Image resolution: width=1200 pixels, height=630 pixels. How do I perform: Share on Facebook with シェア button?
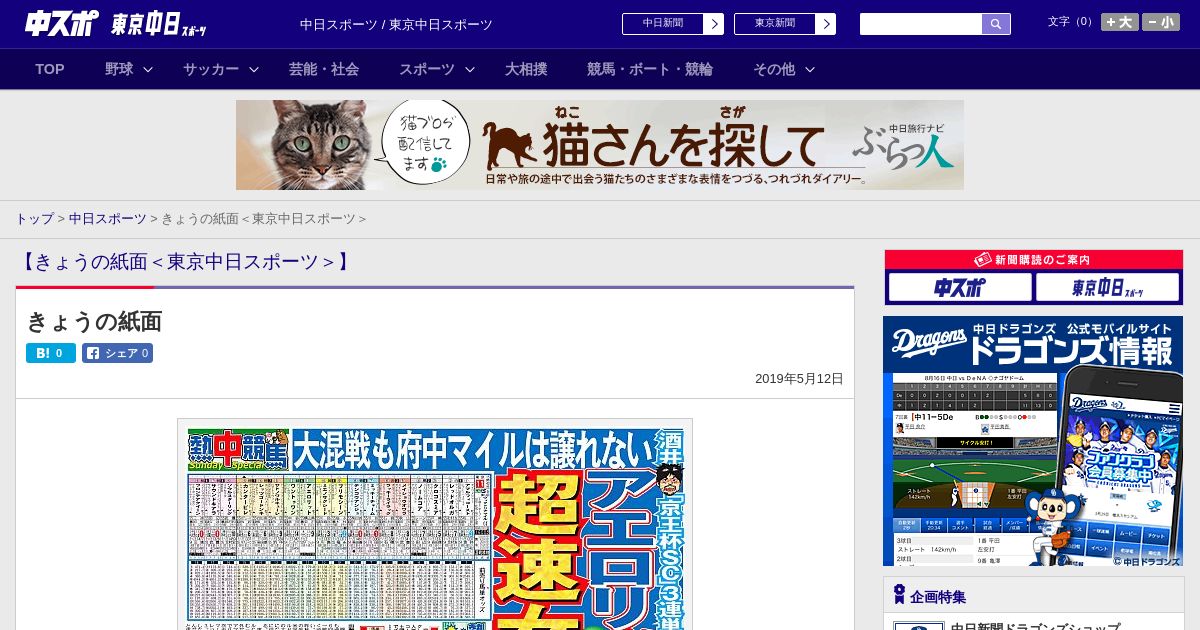click(117, 353)
